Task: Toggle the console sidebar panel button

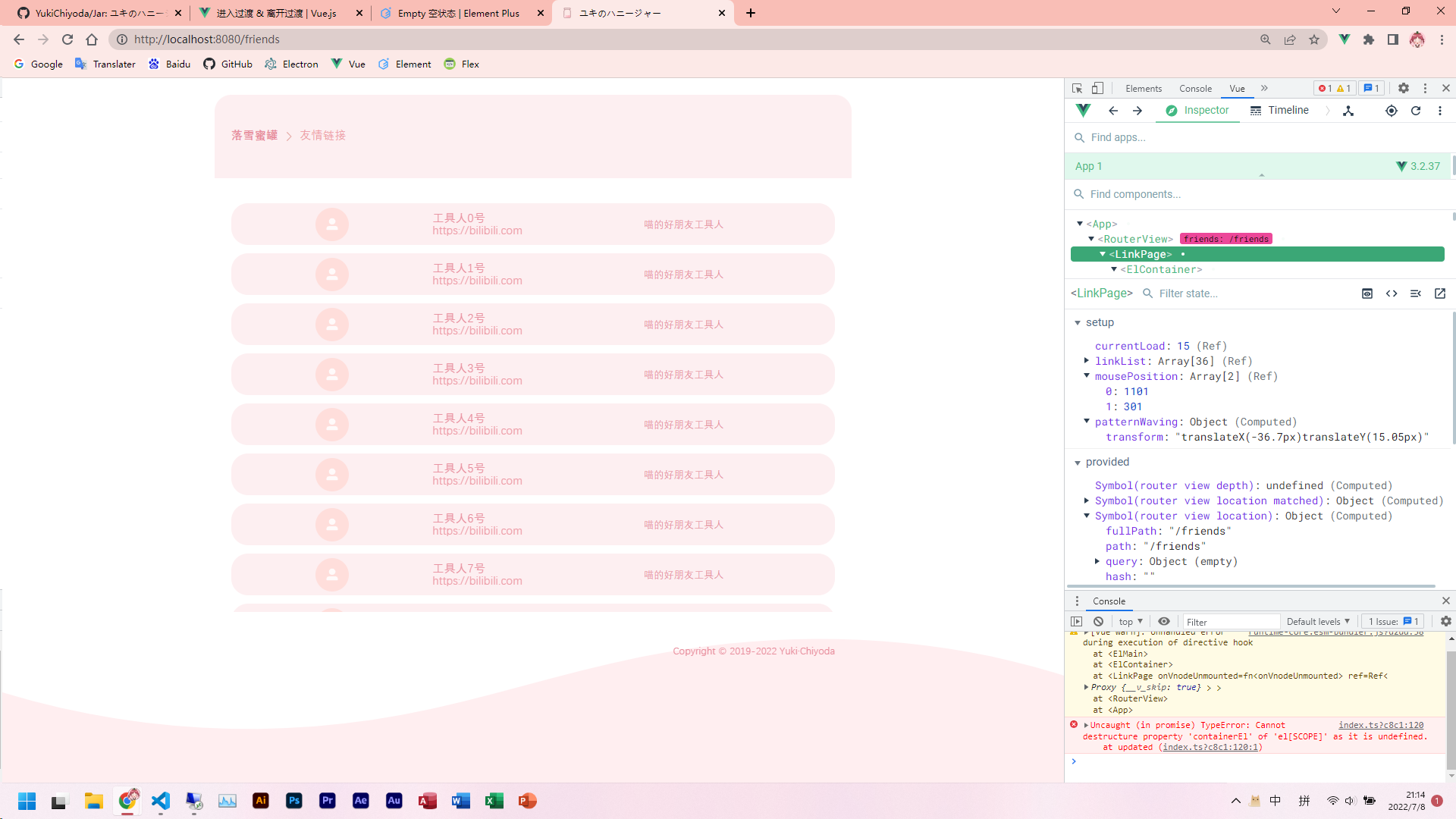Action: click(x=1076, y=621)
